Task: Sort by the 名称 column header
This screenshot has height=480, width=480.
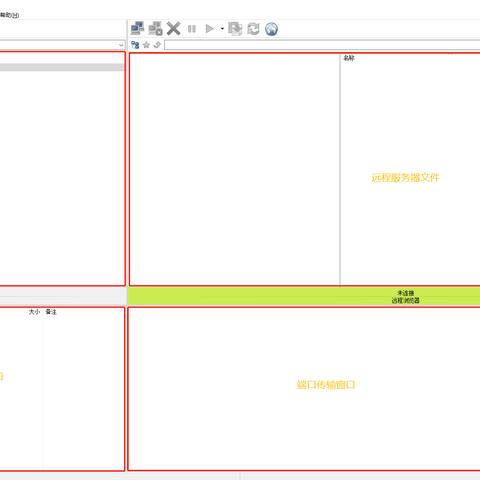Action: point(349,58)
